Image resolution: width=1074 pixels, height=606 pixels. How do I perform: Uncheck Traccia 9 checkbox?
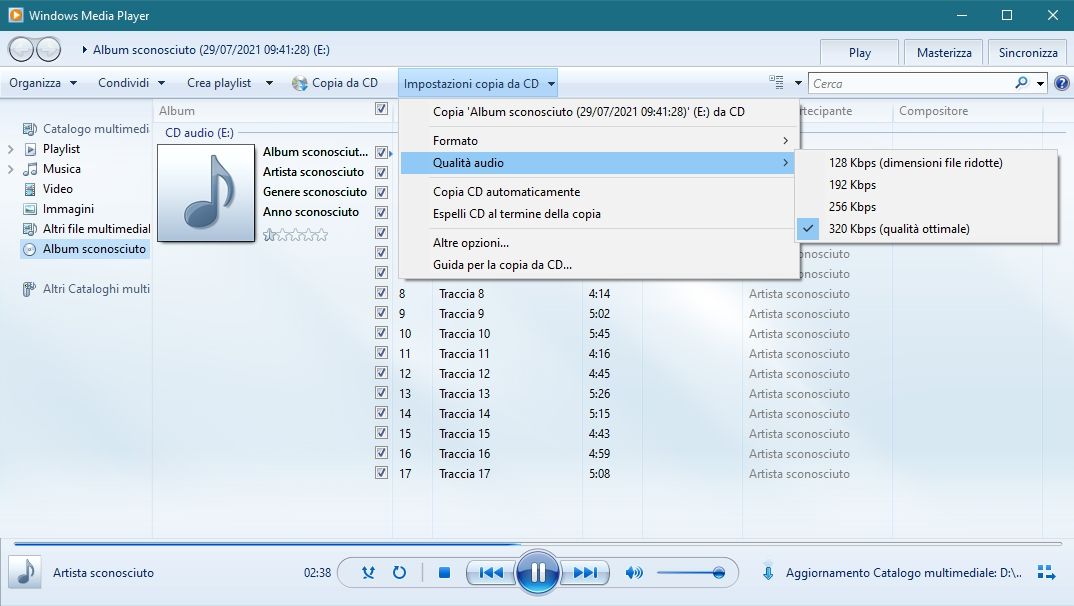click(382, 312)
